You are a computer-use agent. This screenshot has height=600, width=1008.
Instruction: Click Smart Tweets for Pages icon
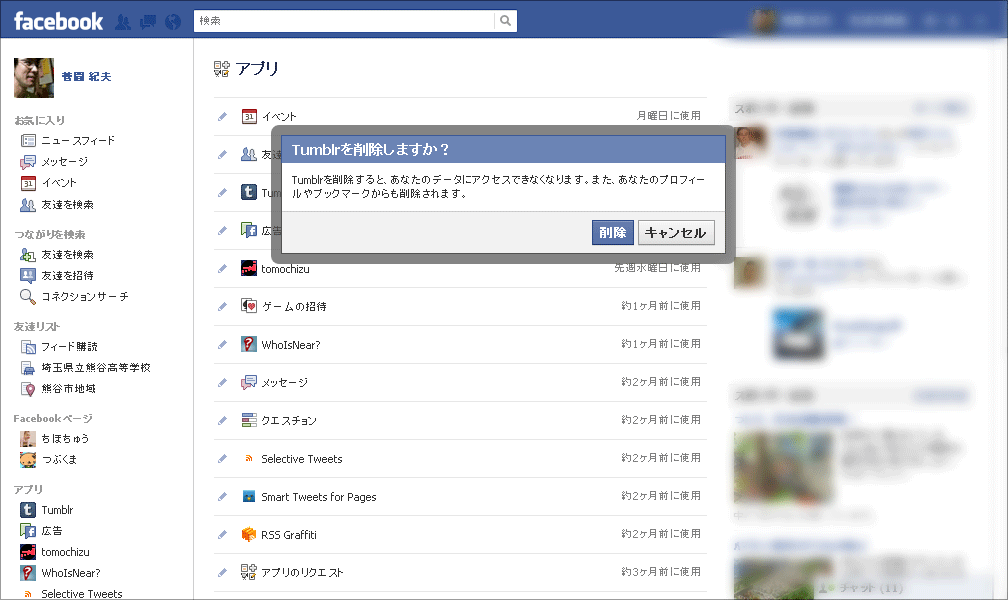coord(249,496)
